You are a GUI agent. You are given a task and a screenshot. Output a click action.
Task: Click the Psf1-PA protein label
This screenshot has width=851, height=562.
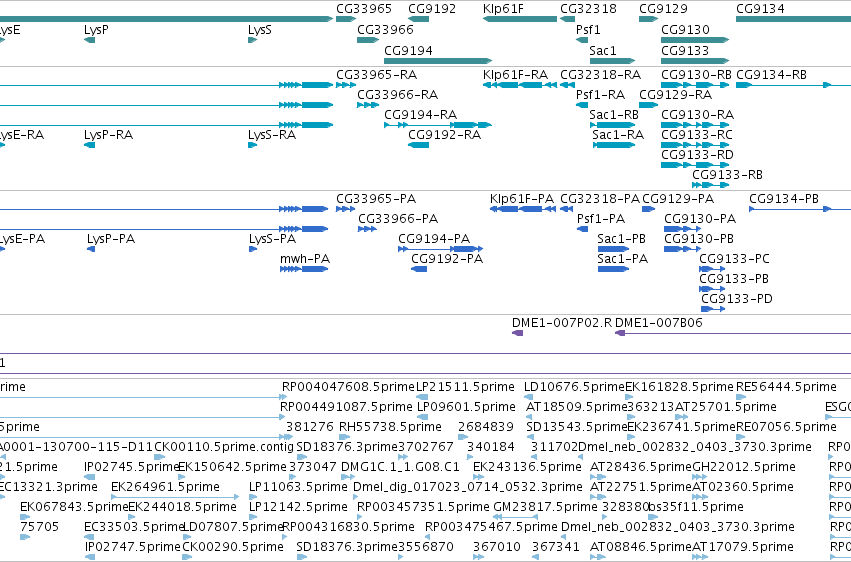[601, 219]
